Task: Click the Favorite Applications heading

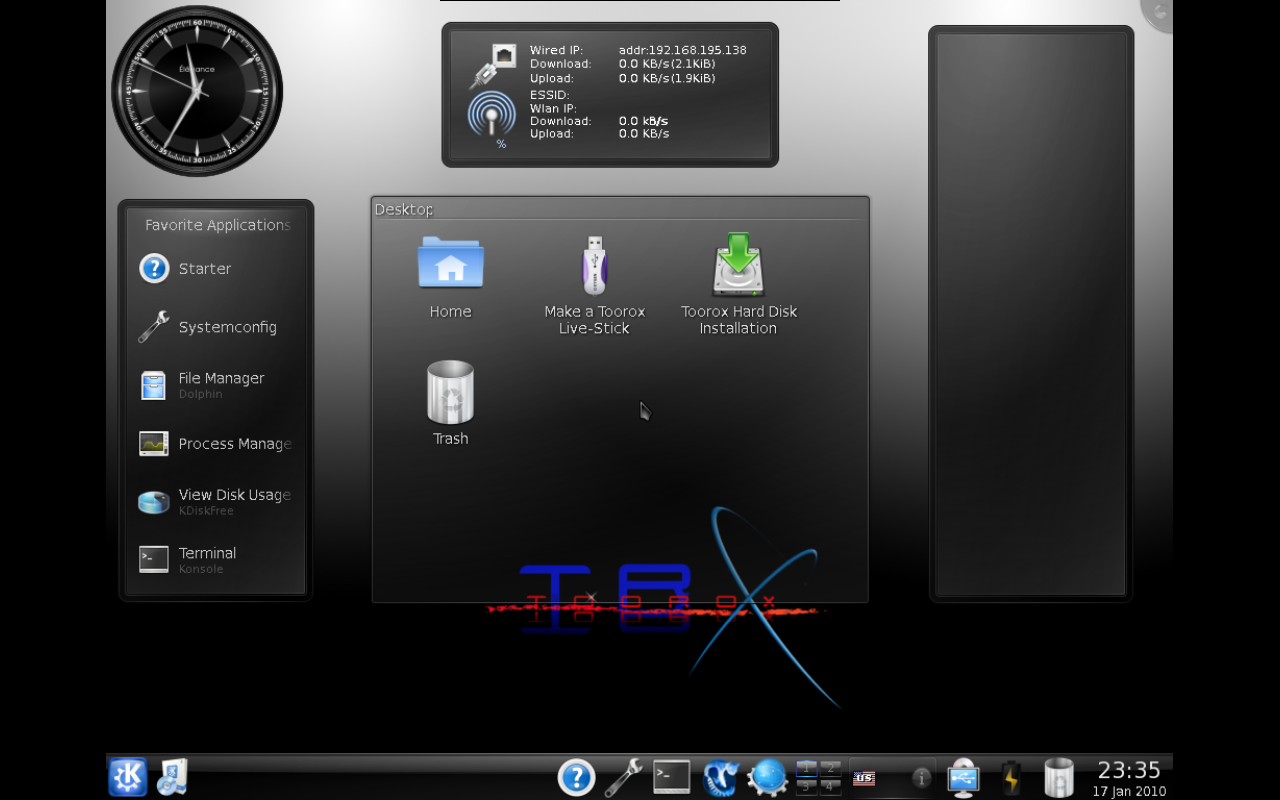Action: [218, 225]
